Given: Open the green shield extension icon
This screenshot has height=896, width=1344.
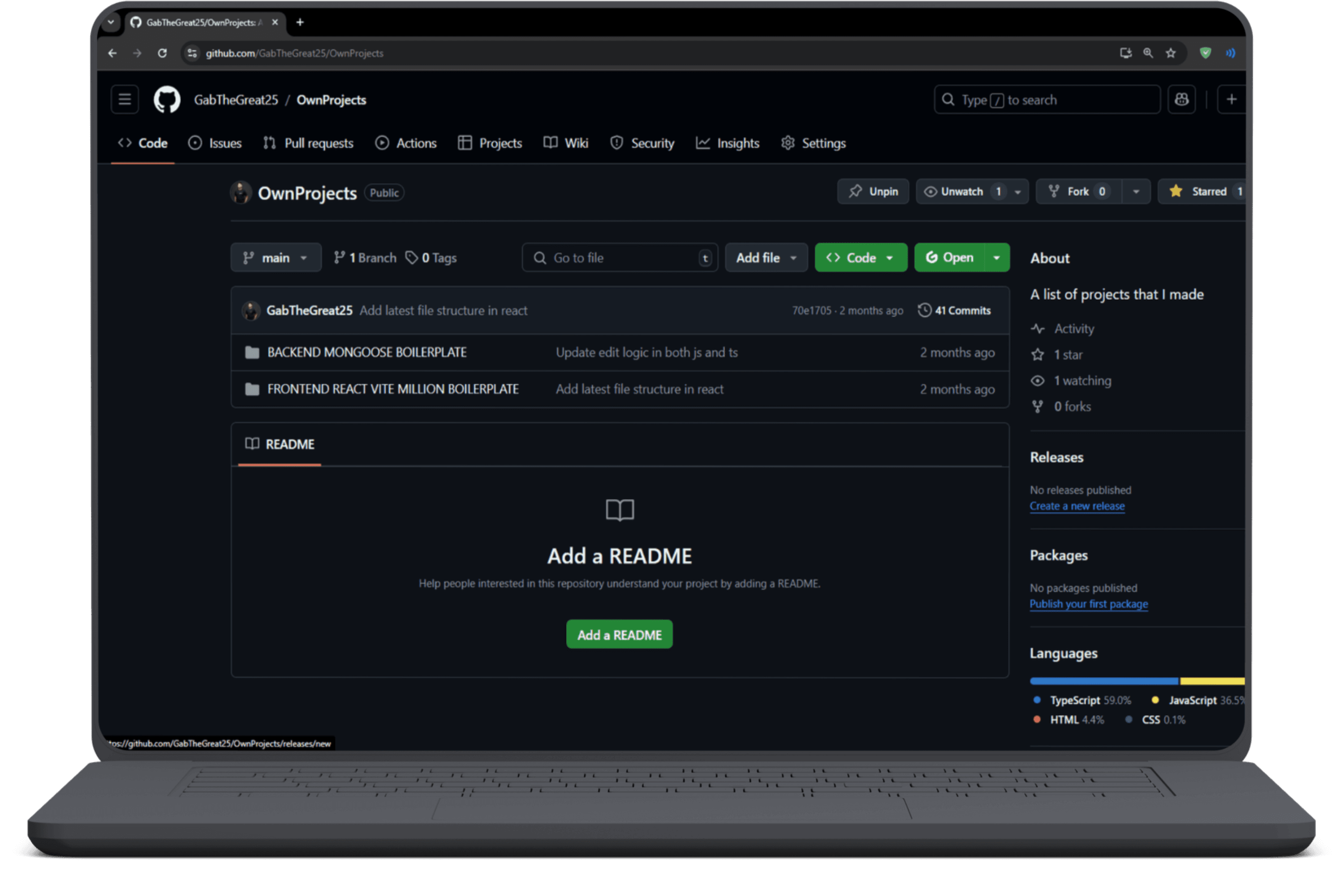Looking at the screenshot, I should coord(1205,53).
